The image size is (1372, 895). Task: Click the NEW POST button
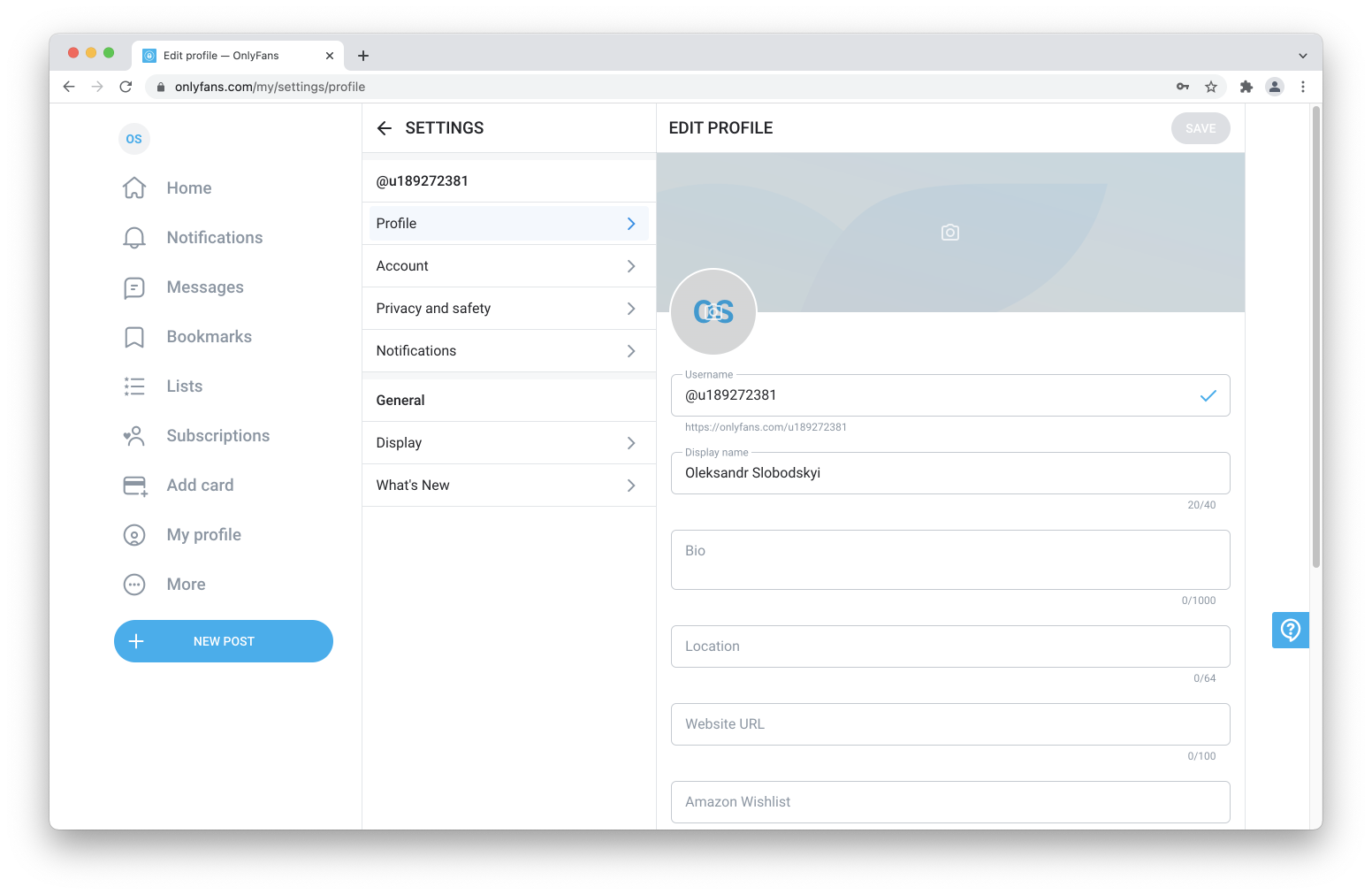(224, 641)
